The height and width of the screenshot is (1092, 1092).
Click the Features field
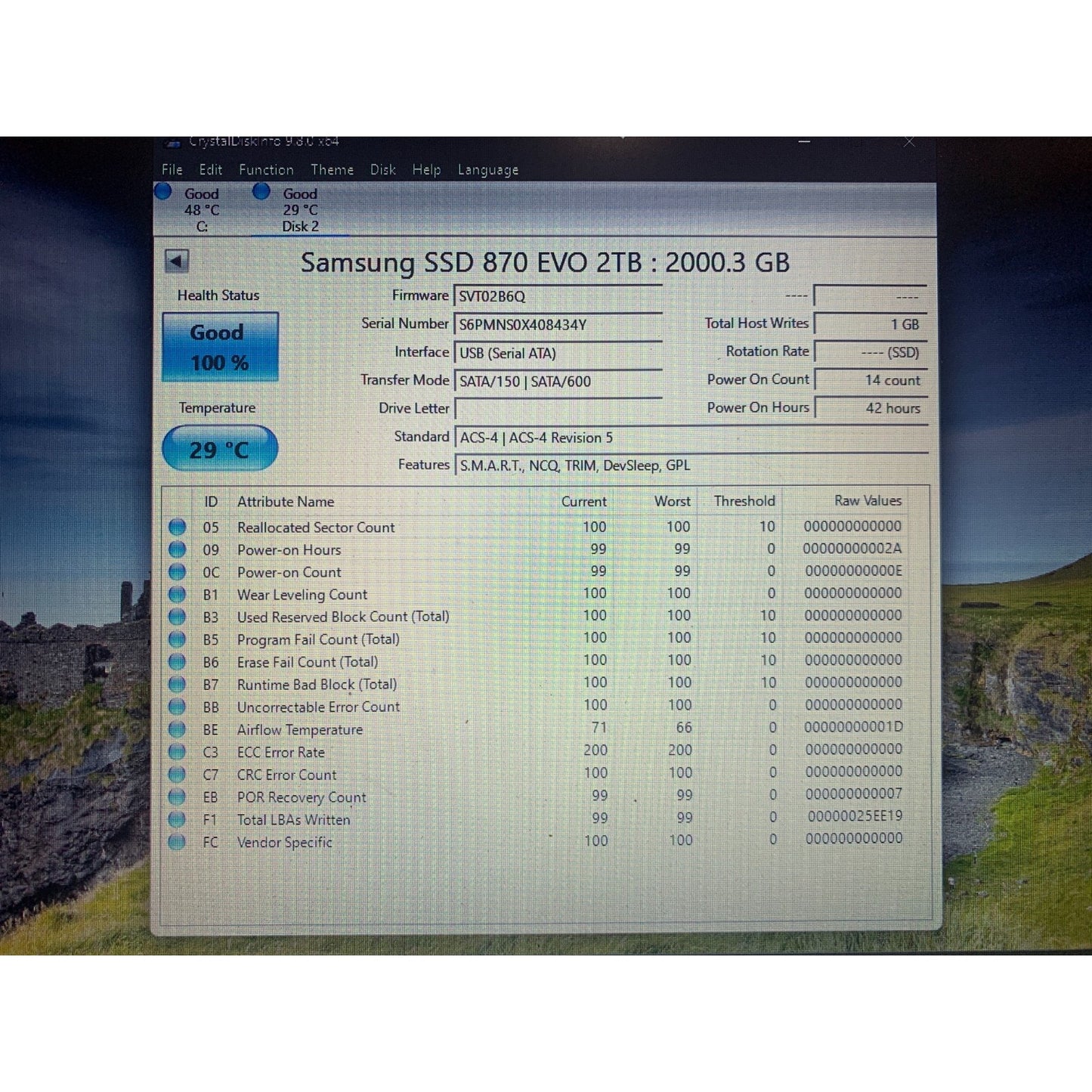click(691, 466)
